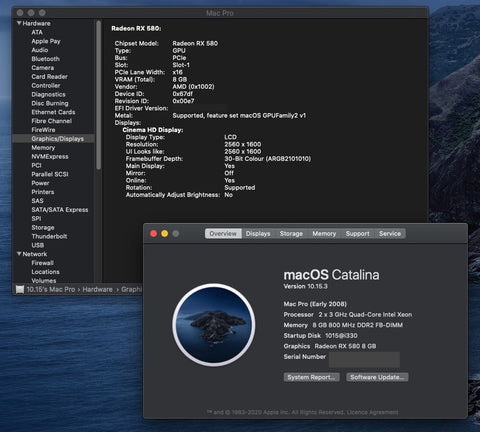Click "10.15's Mac Pro" in path bar

[51, 289]
